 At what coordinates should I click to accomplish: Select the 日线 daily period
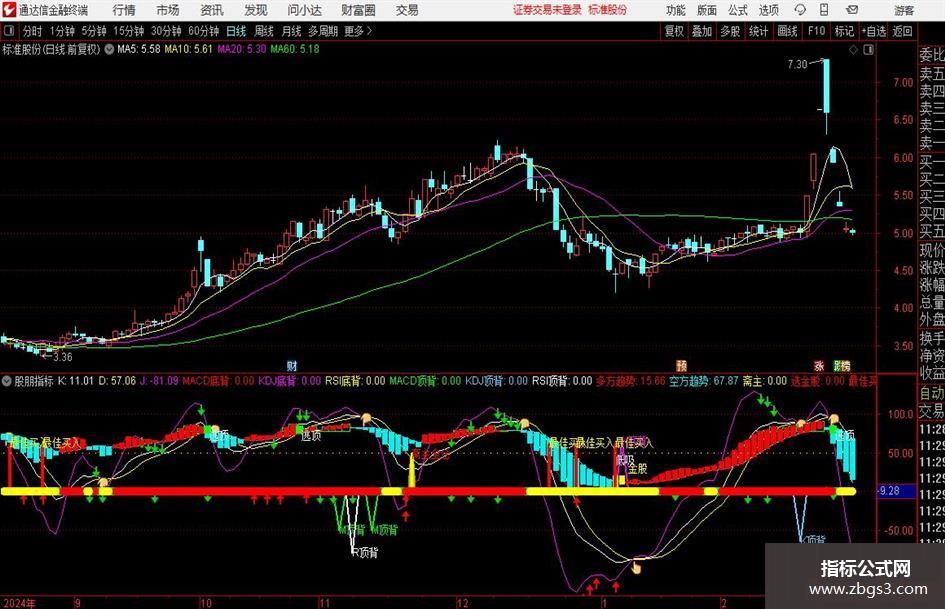click(x=236, y=31)
